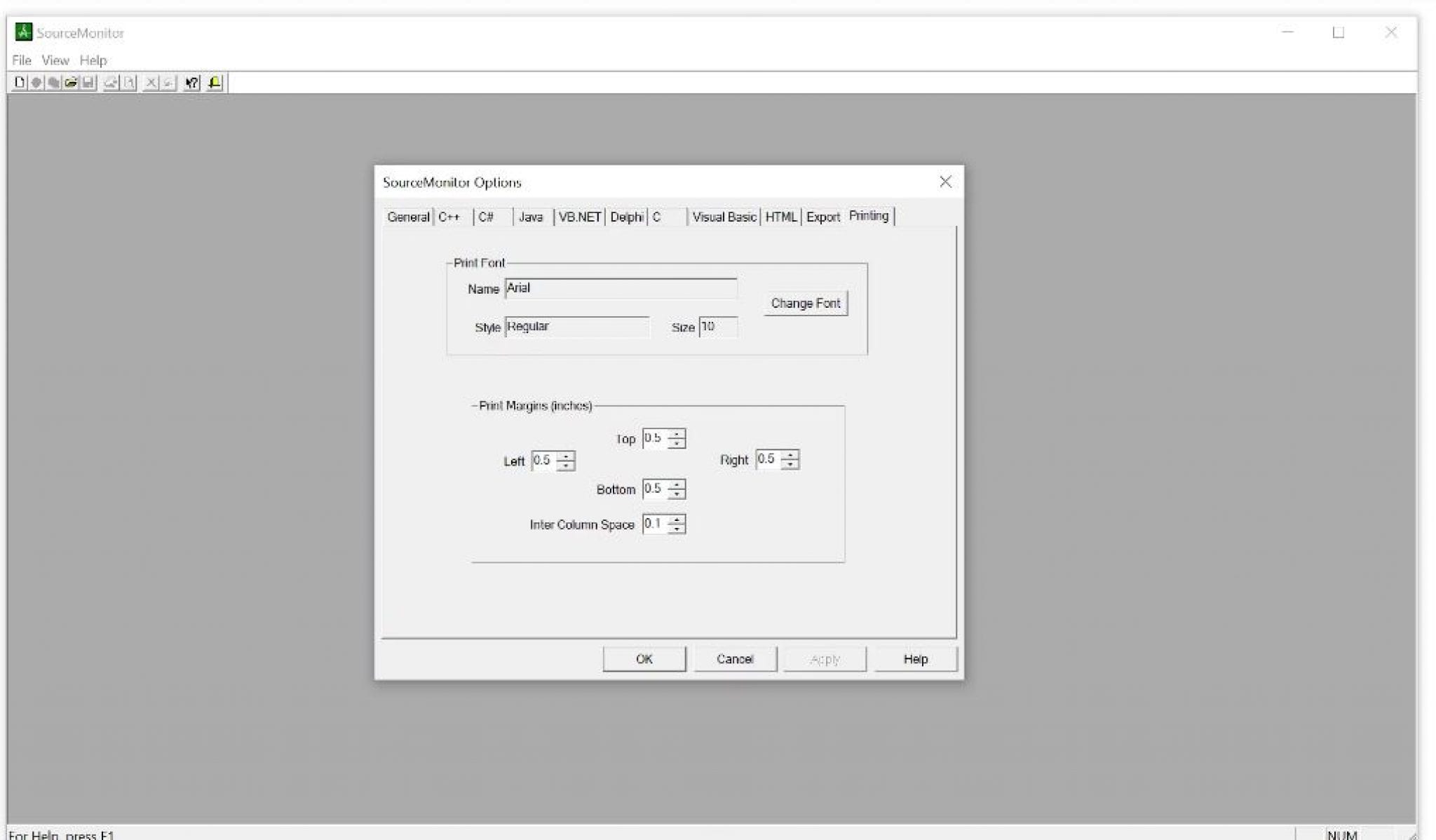The image size is (1436, 840).
Task: Click the save project toolbar icon
Action: click(x=88, y=83)
